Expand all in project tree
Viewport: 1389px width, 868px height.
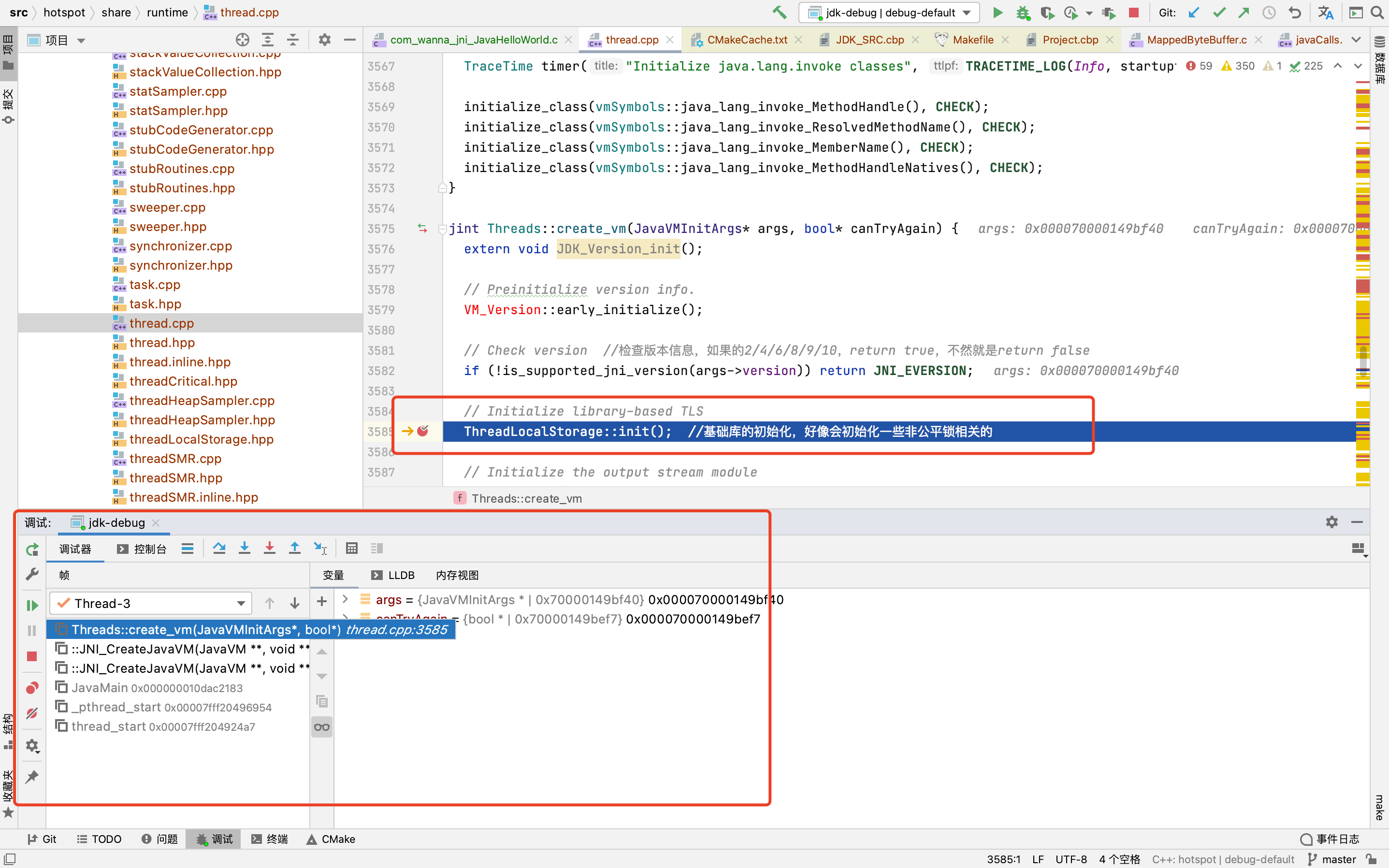pos(267,40)
